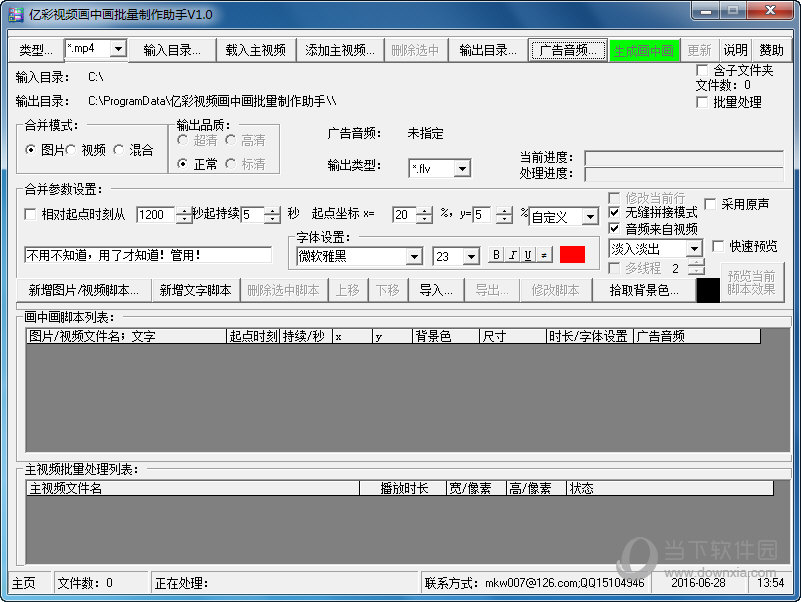The image size is (801, 602).
Task: Pick the red font color swatch
Action: (x=572, y=255)
